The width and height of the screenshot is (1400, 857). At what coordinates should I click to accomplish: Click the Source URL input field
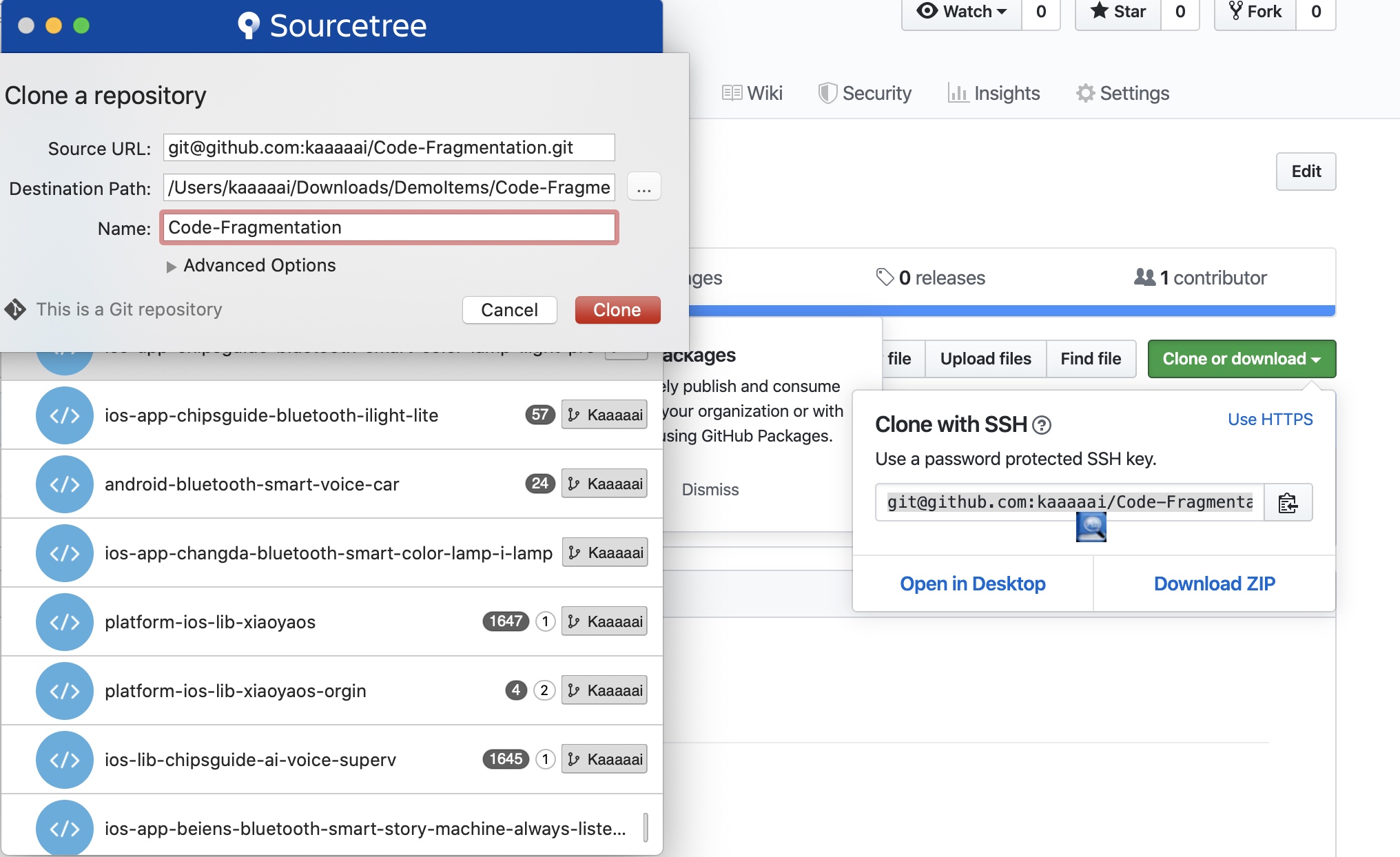point(389,147)
